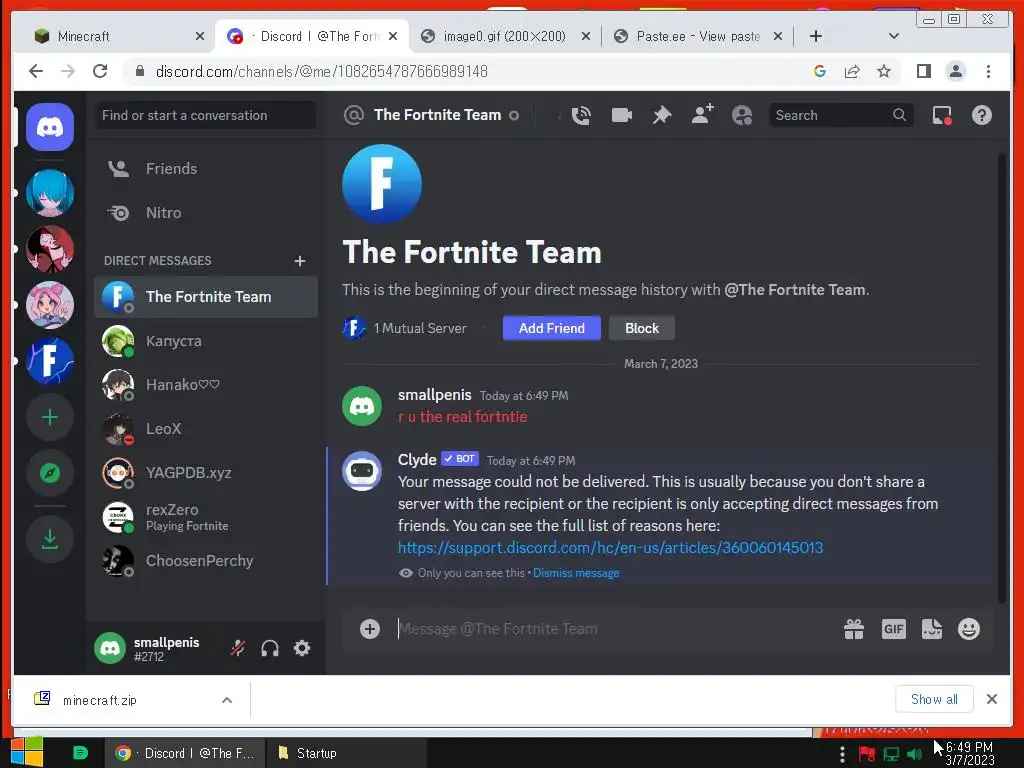
Task: Toggle microphone mute
Action: 238,648
